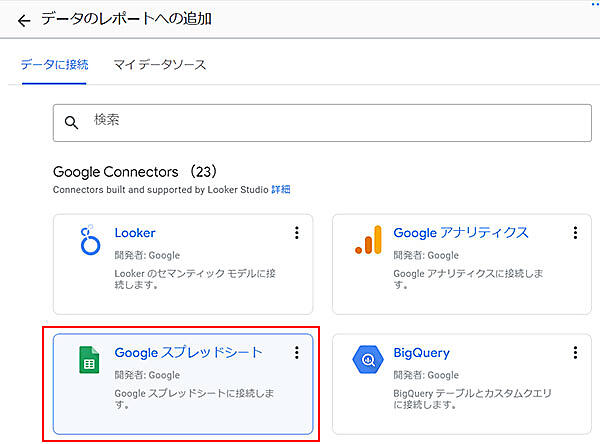
Task: Pick the BigQuery connector title
Action: 421,353
